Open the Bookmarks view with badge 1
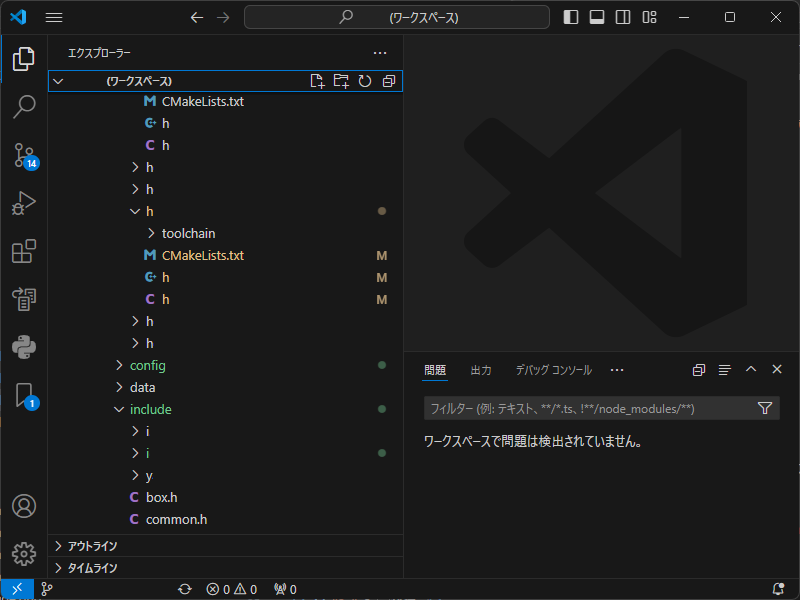 (23, 395)
